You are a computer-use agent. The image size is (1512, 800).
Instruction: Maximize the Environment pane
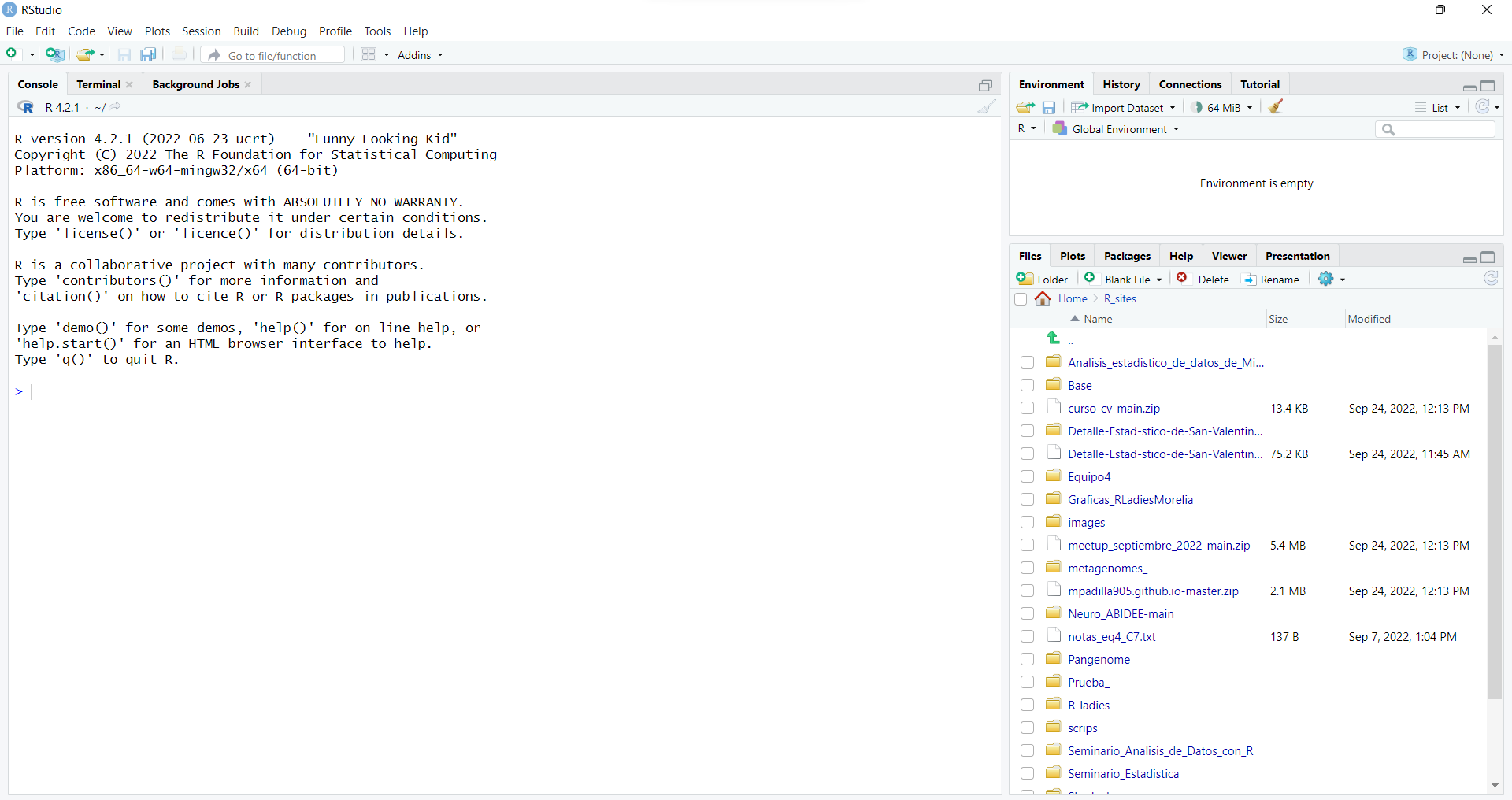pyautogui.click(x=1488, y=85)
